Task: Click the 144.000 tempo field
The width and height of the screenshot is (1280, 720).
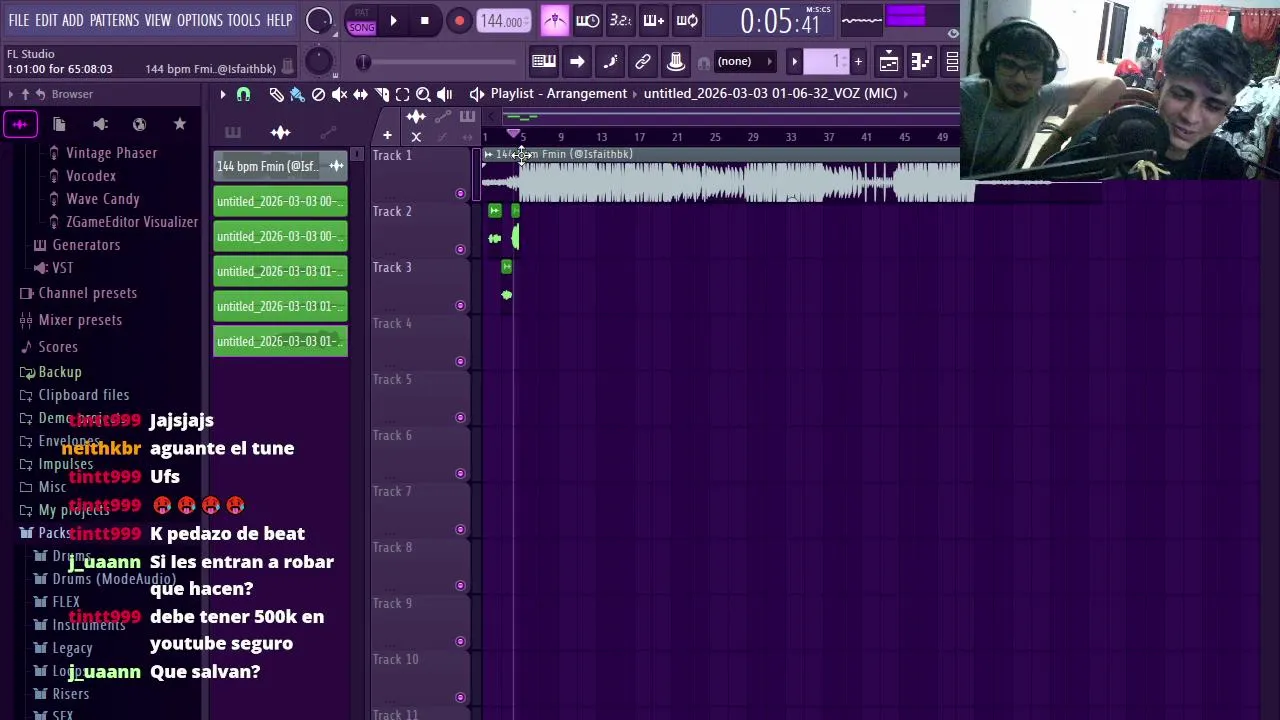Action: coord(502,21)
